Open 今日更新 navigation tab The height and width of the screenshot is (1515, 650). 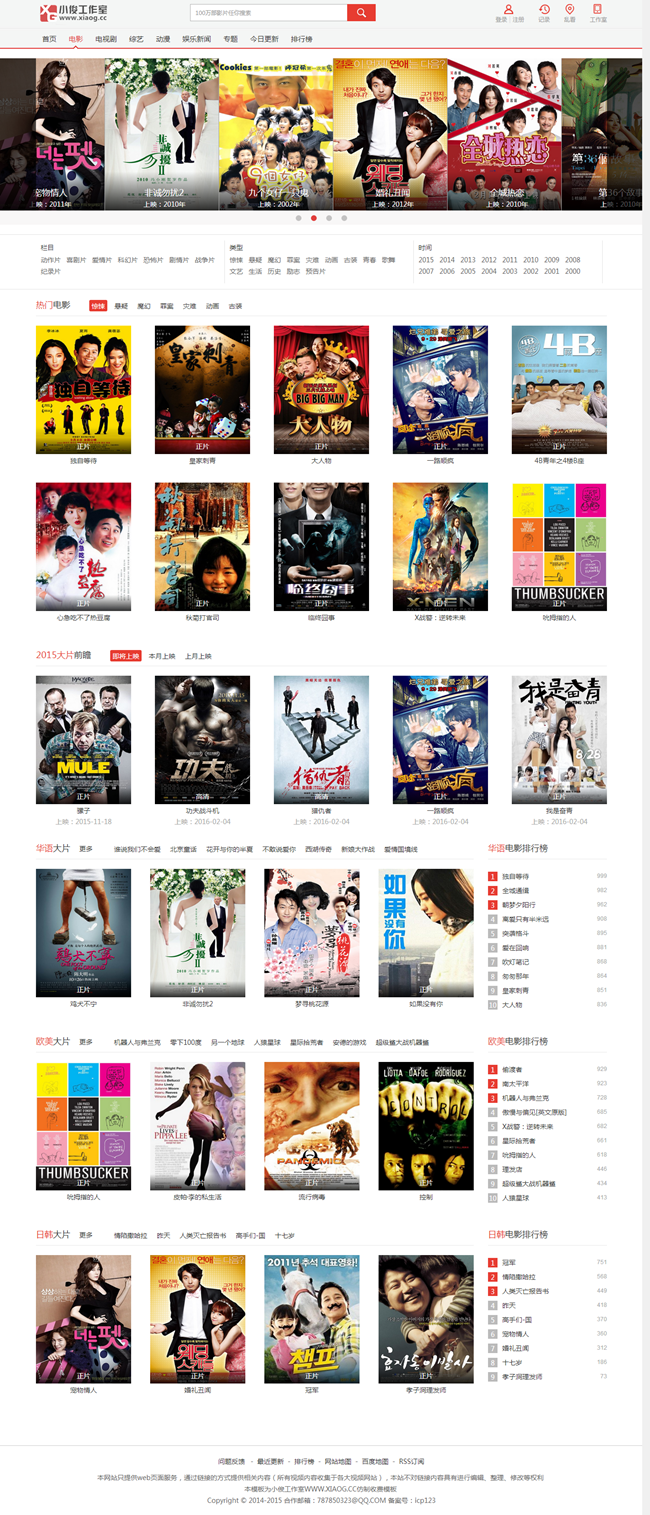264,39
